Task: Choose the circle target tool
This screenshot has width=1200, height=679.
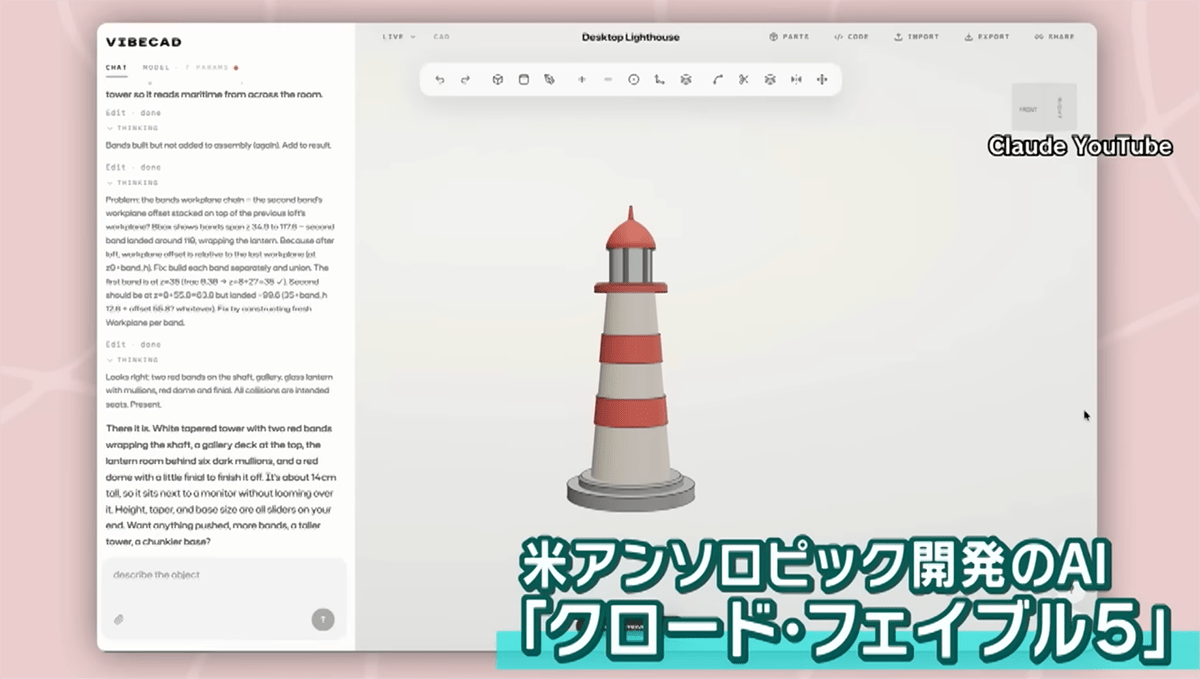Action: point(633,79)
